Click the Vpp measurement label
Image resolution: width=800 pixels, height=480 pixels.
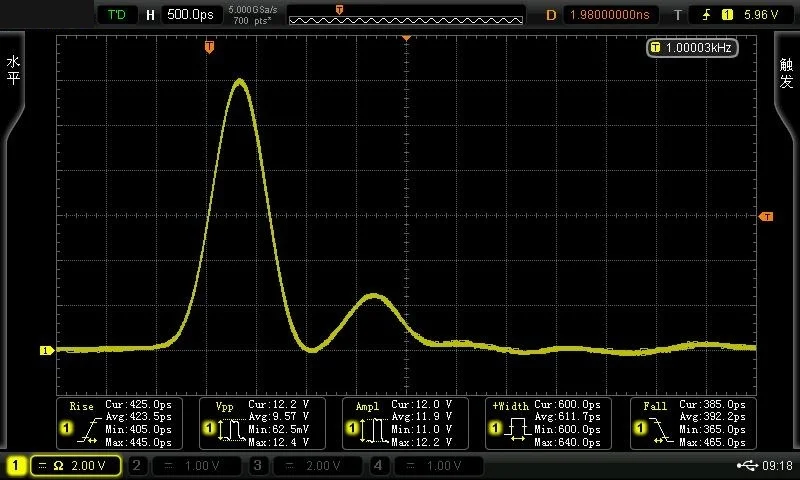click(224, 407)
